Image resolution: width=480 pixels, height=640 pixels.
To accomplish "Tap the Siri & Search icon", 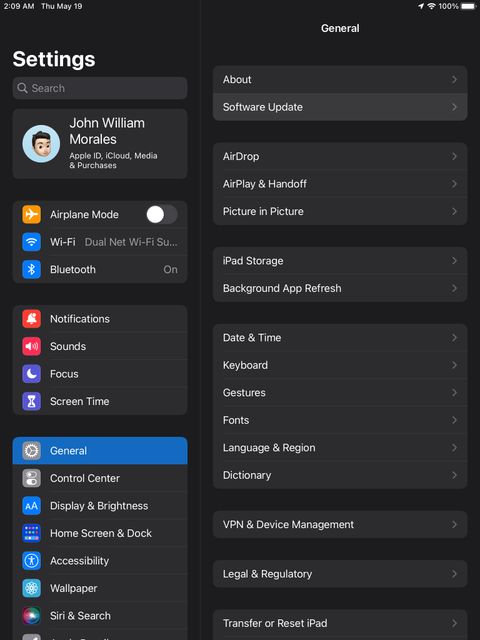I will pyautogui.click(x=31, y=616).
